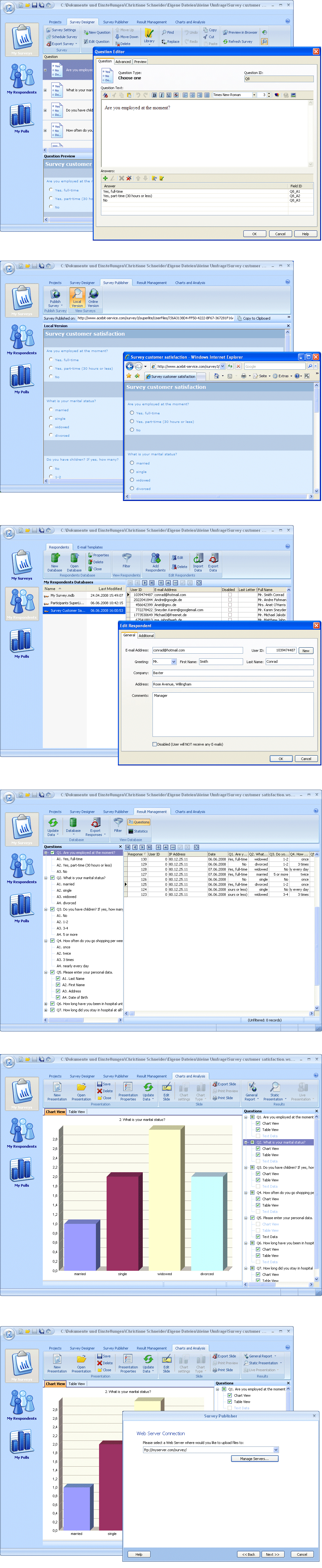Switch to the Advanced tab in Question Editor
The height and width of the screenshot is (1568, 322).
[123, 61]
